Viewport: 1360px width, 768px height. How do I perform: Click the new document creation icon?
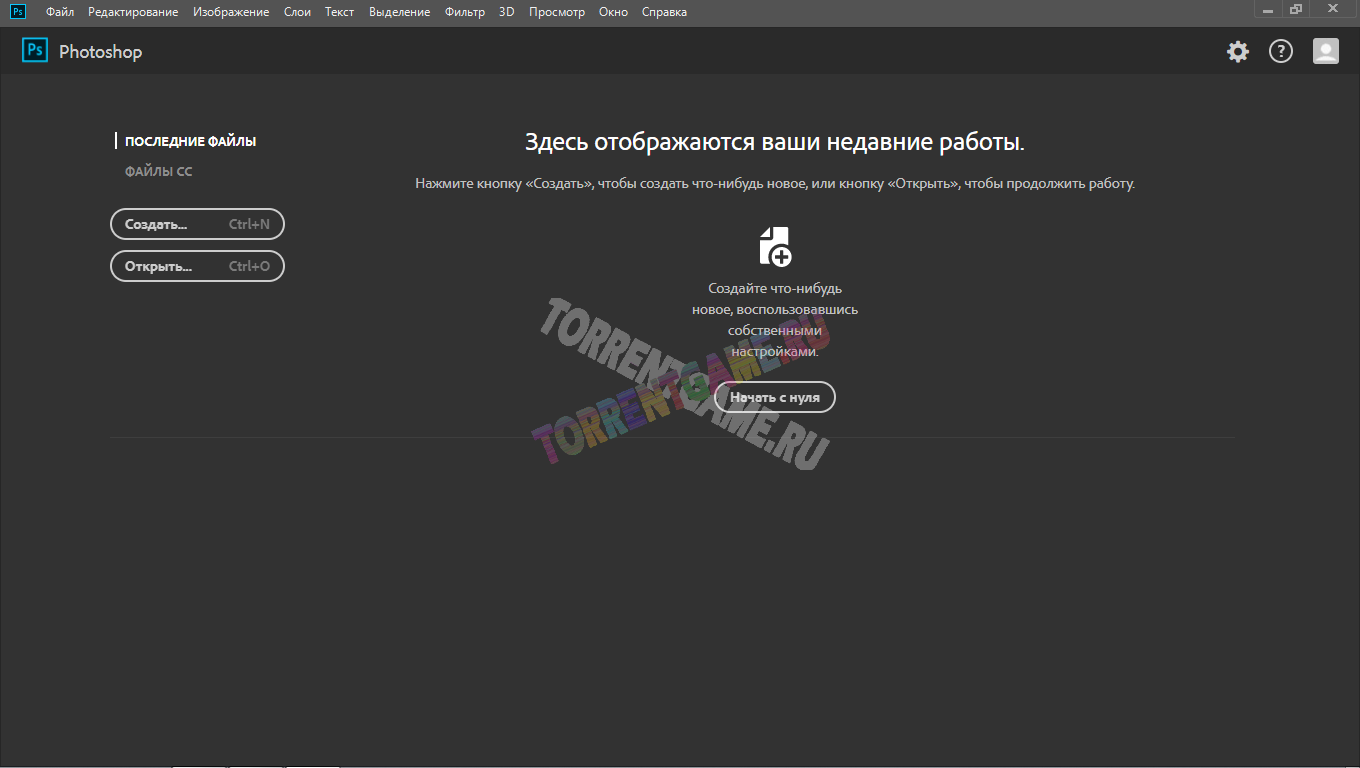click(x=774, y=246)
